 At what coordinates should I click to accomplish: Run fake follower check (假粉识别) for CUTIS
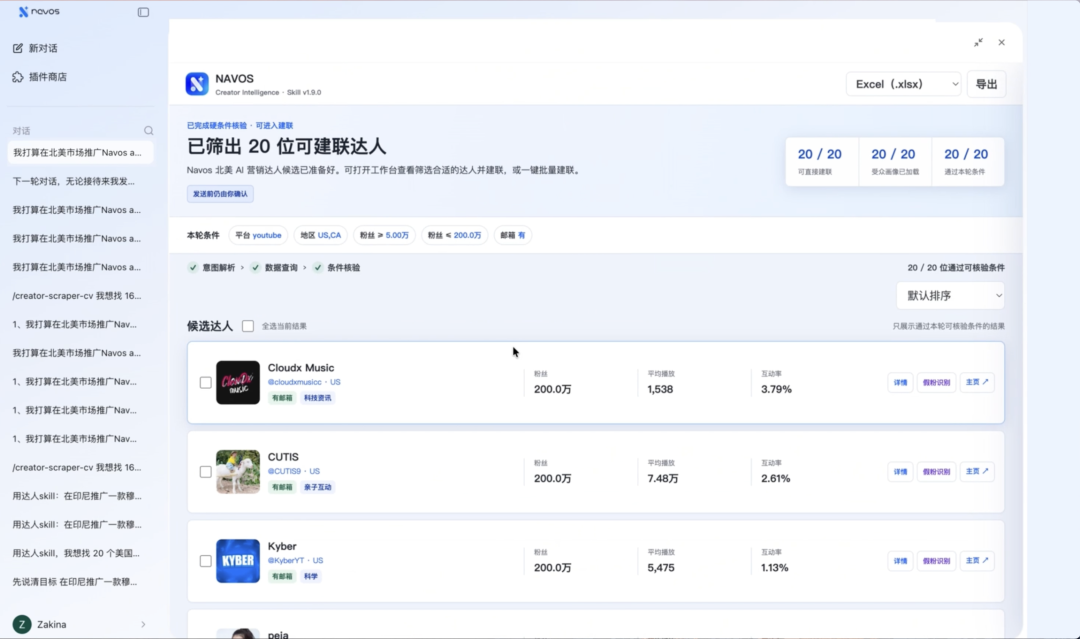coord(936,472)
